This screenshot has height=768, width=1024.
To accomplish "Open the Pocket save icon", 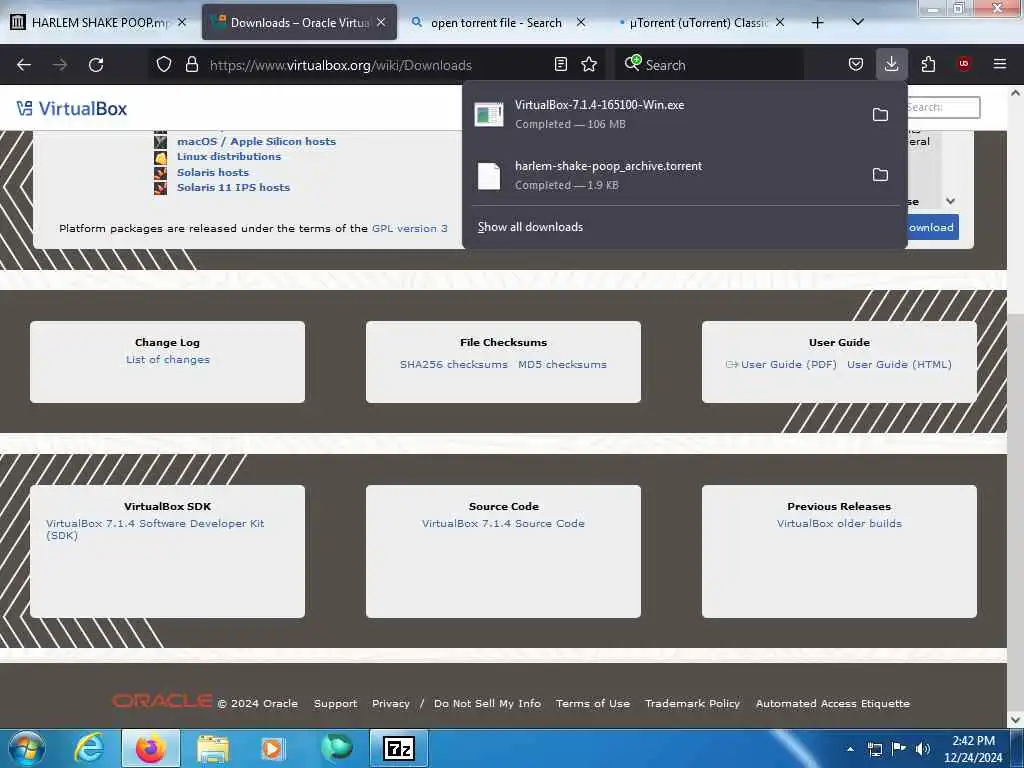I will coord(856,65).
